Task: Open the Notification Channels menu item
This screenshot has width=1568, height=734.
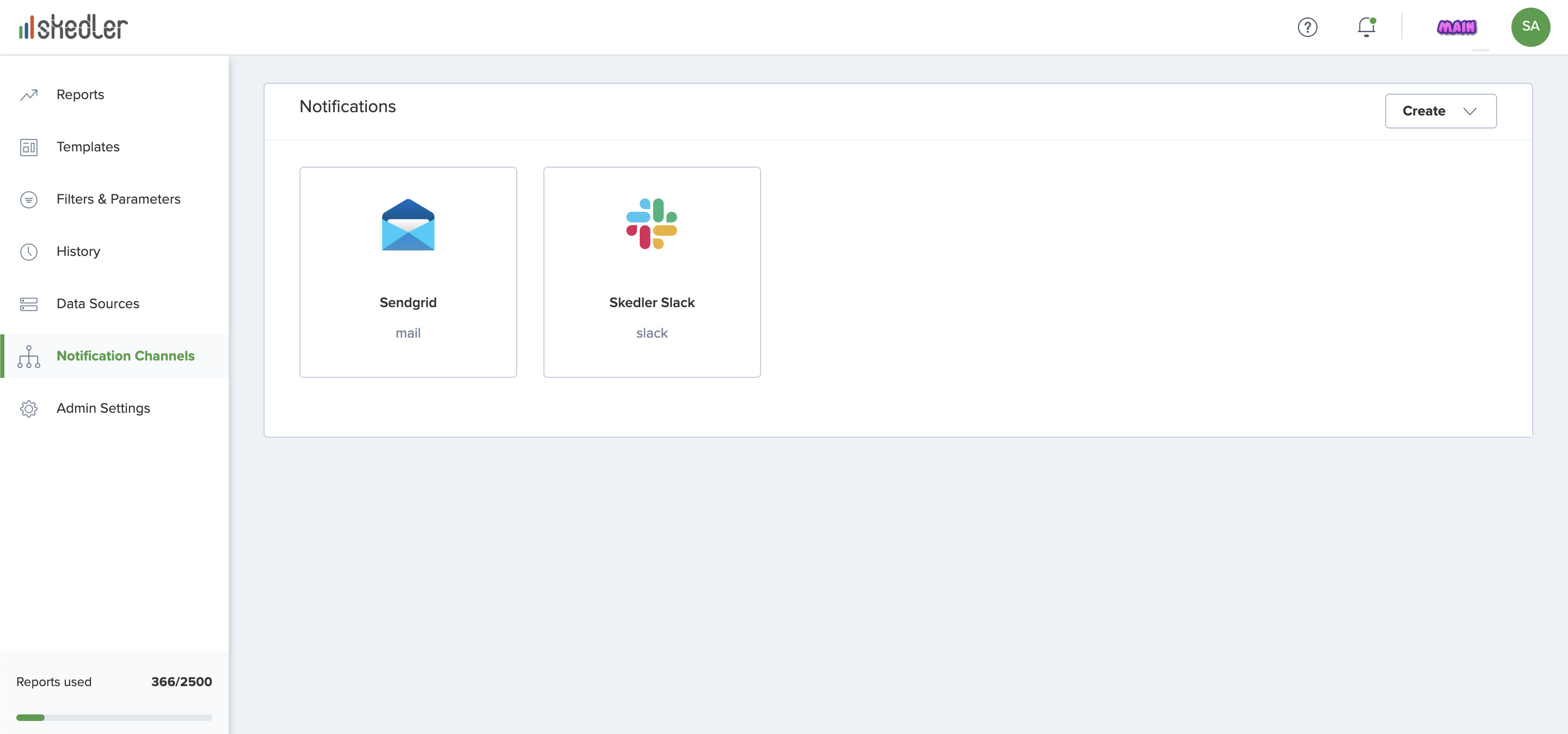Action: click(x=125, y=356)
